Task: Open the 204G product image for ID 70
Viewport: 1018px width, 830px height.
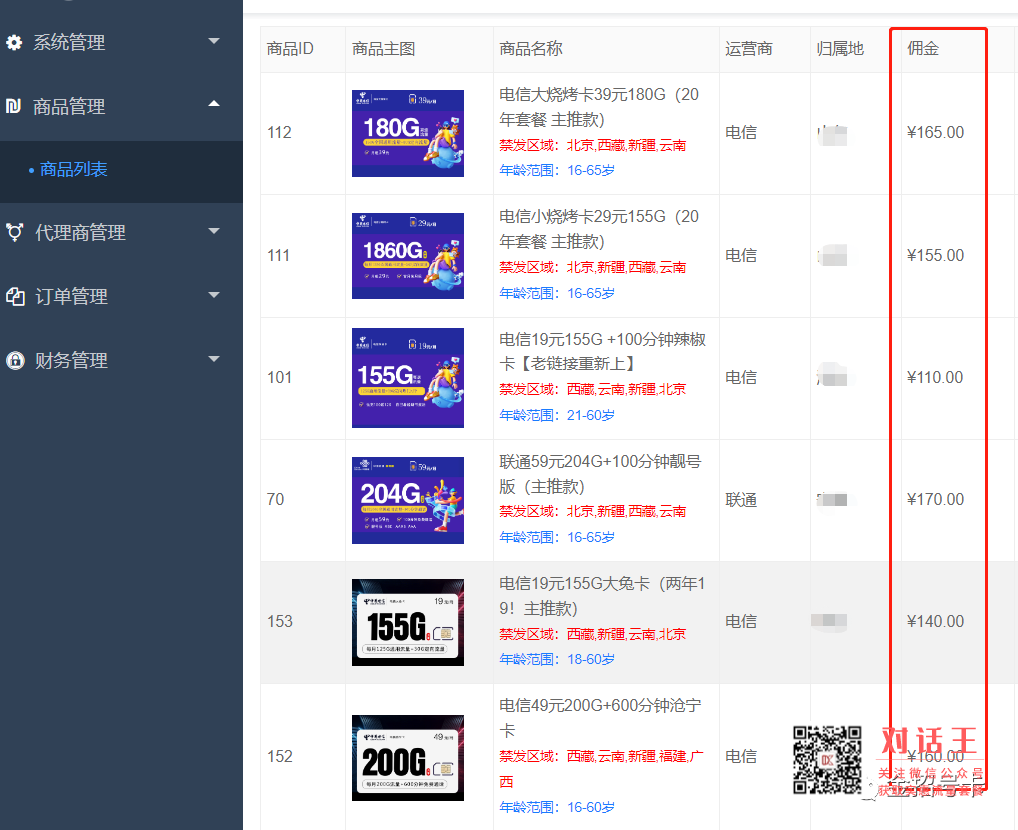Action: [408, 500]
